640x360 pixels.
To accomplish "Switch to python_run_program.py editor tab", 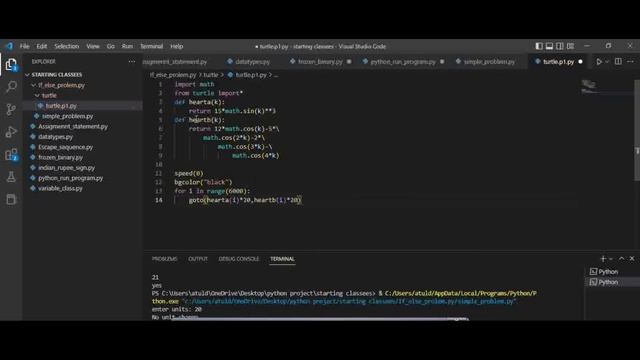I will pos(403,62).
